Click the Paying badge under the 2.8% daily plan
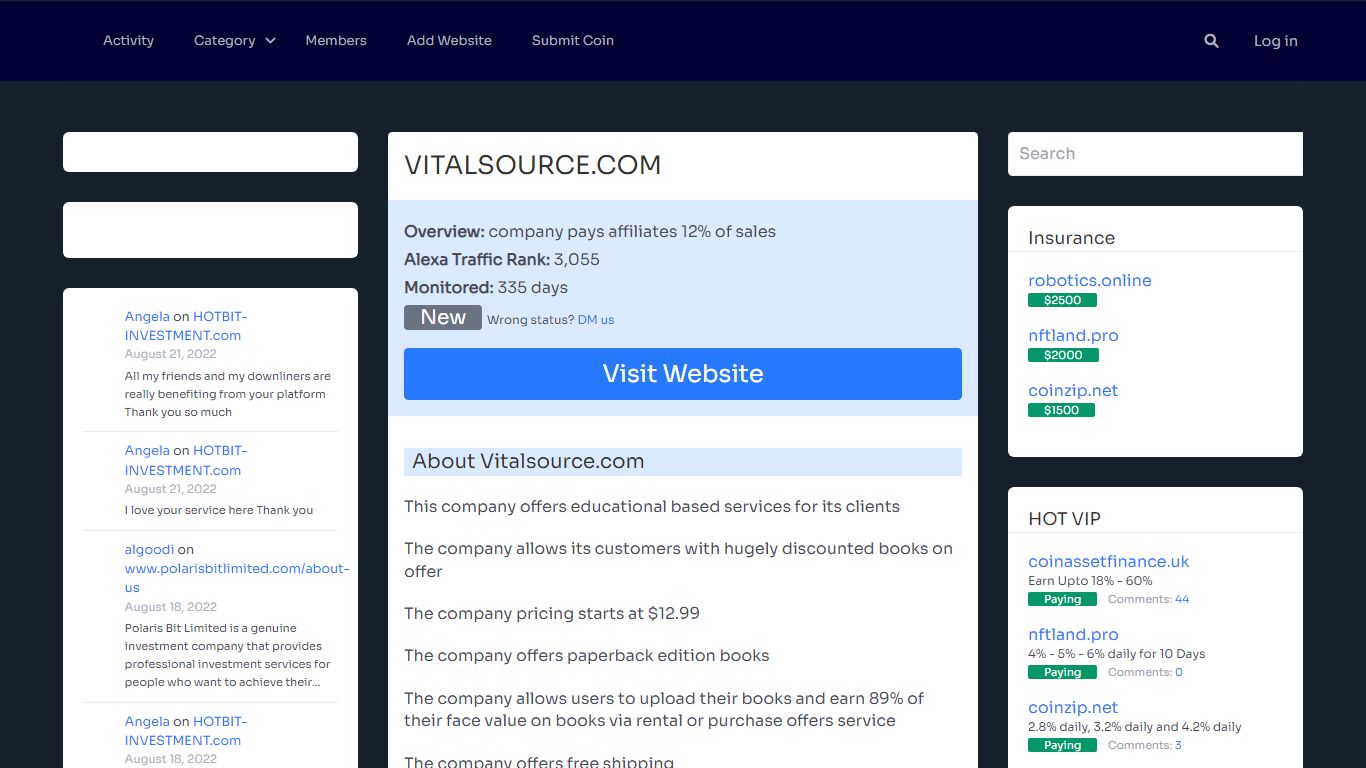Viewport: 1366px width, 768px height. (1062, 745)
